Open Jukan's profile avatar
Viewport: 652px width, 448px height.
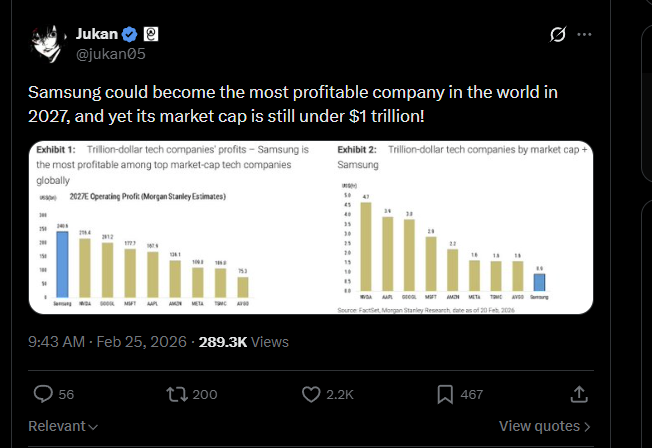47,43
